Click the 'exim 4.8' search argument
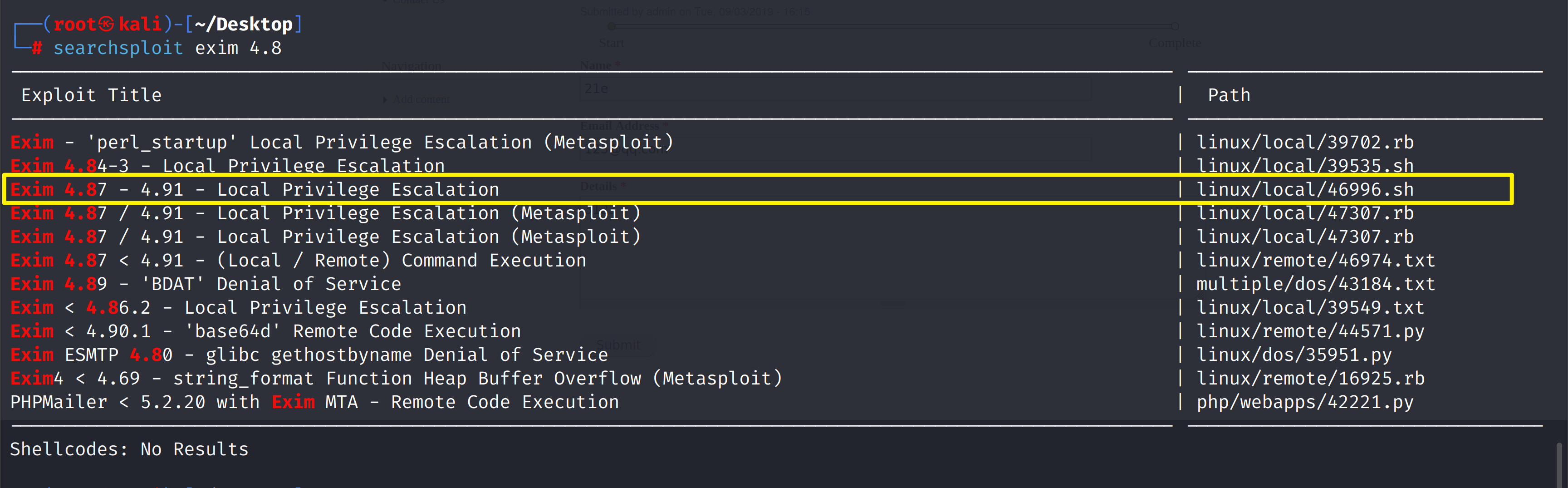Screen dimensions: 1568x488 tap(238, 48)
